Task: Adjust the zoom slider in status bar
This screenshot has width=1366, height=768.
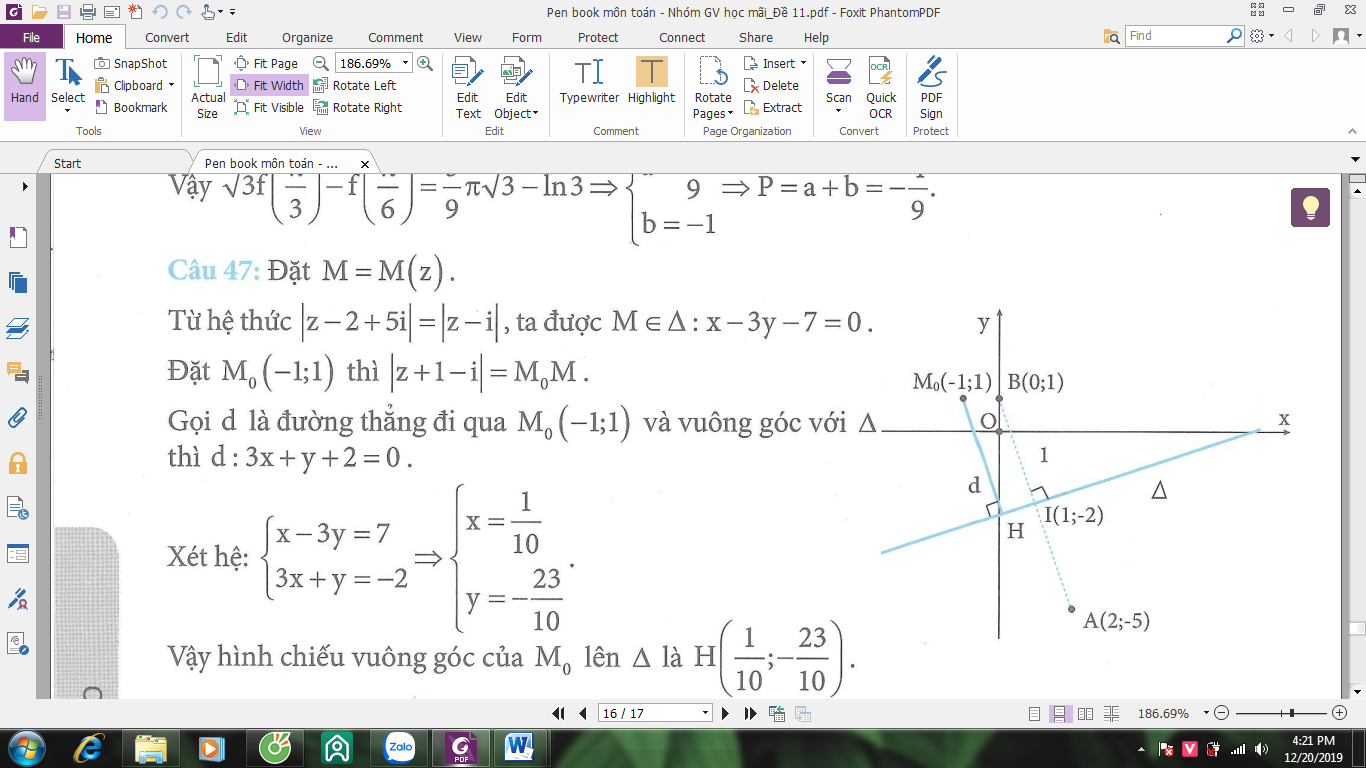Action: coord(1293,713)
